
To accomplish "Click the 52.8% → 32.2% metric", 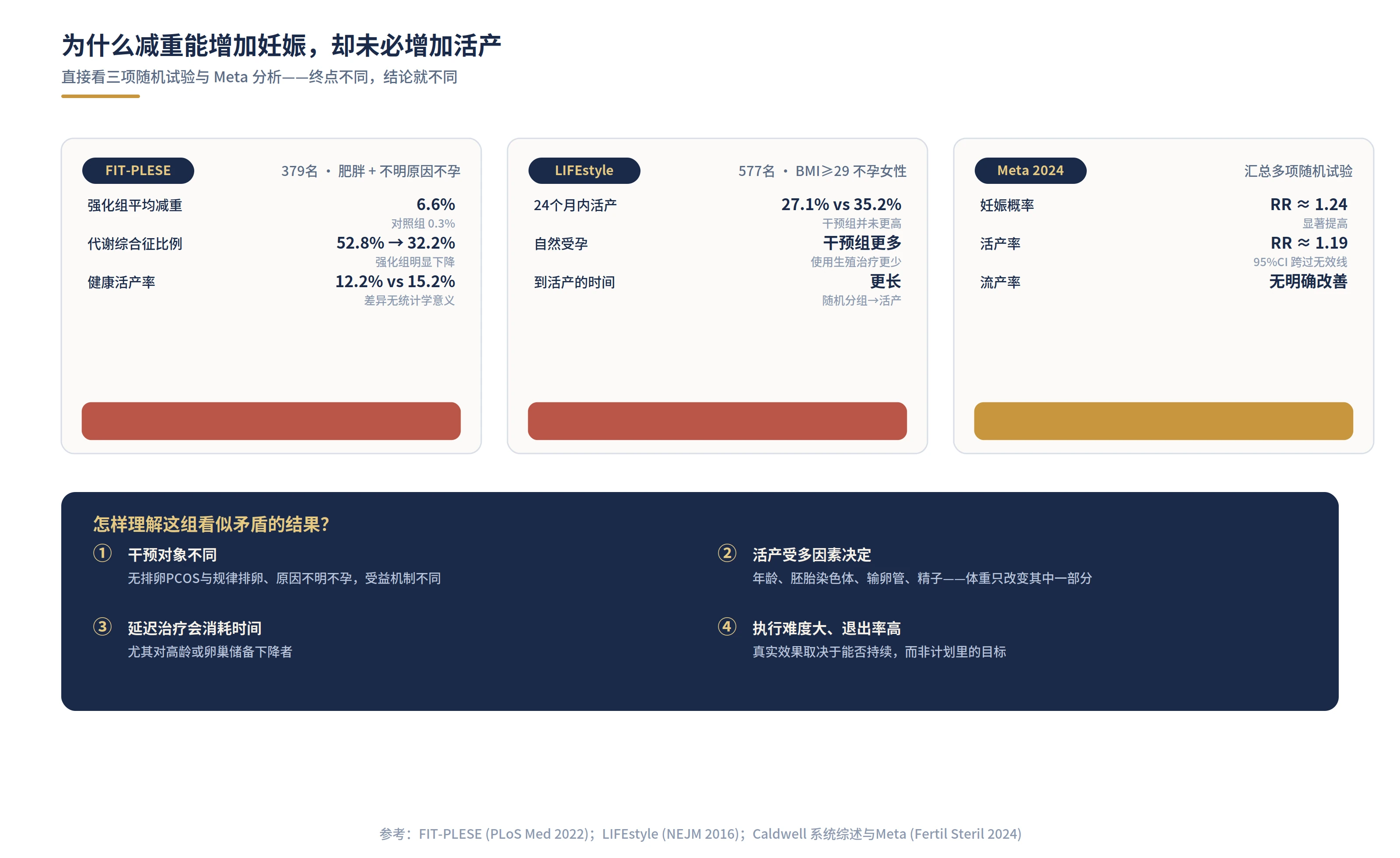I will [395, 243].
